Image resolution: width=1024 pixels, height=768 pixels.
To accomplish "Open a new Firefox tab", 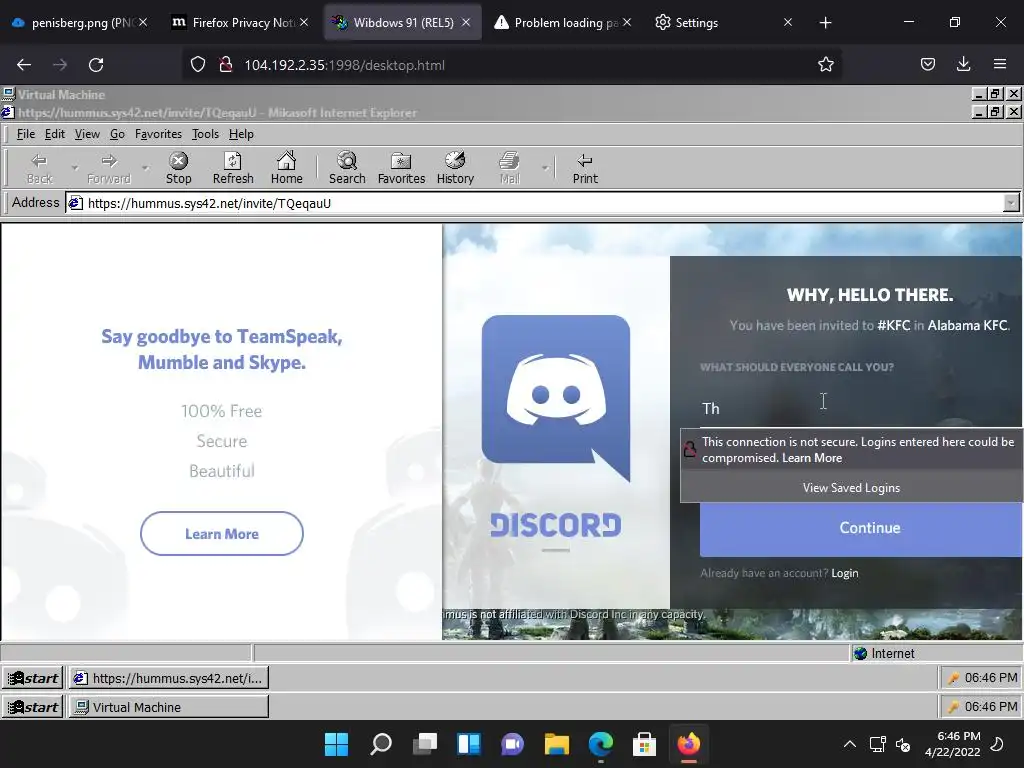I will pos(825,22).
